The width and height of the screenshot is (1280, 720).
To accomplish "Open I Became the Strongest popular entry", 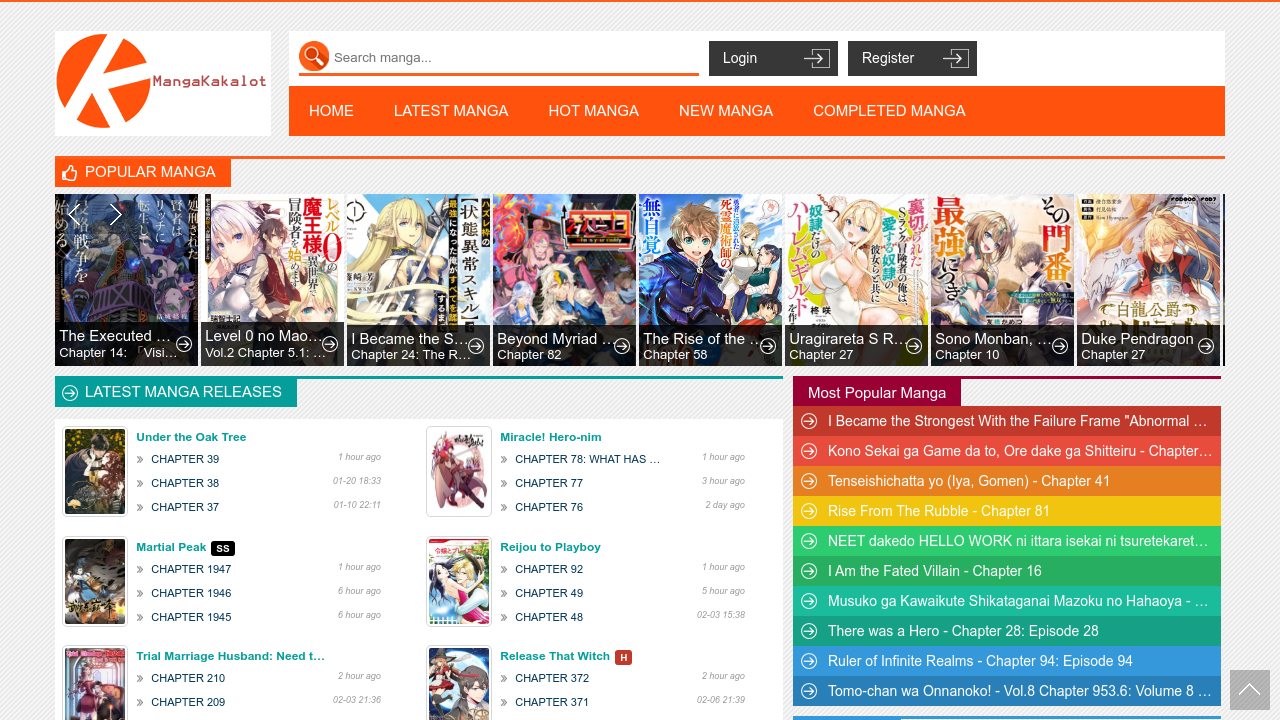I will coord(1019,421).
